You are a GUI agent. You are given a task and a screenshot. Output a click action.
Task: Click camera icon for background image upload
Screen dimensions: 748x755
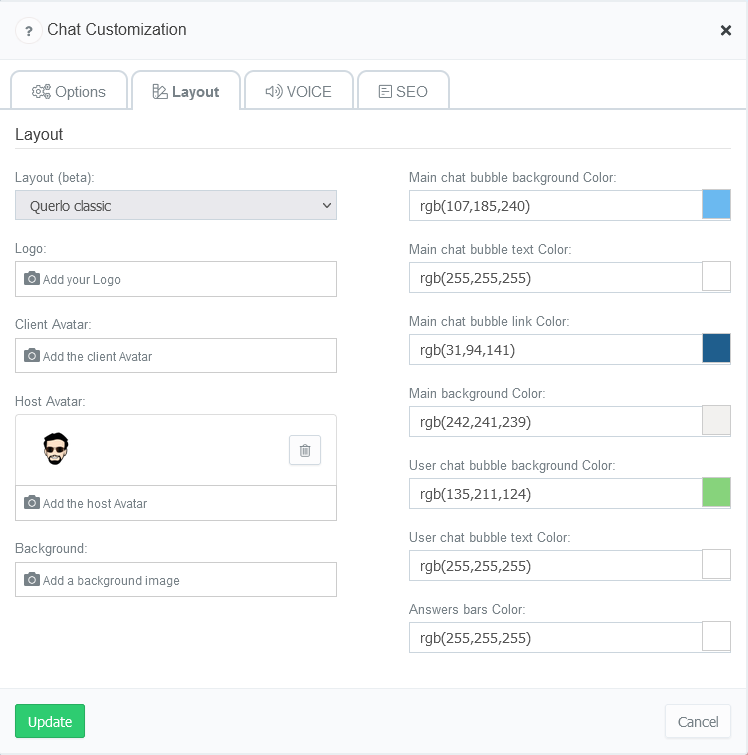(x=32, y=579)
